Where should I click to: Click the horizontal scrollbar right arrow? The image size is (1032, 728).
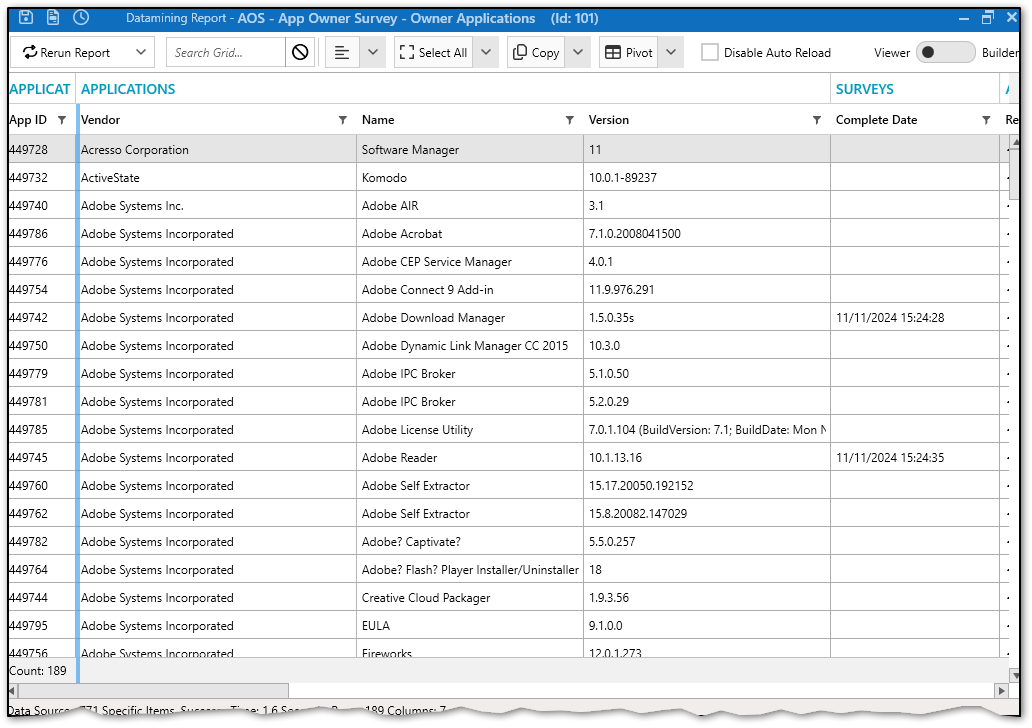coord(1002,690)
